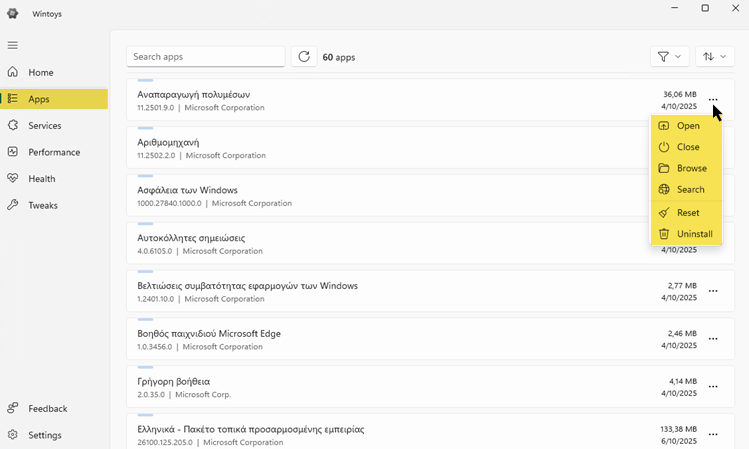Open more options for Microsoft Edge game assist

point(713,339)
